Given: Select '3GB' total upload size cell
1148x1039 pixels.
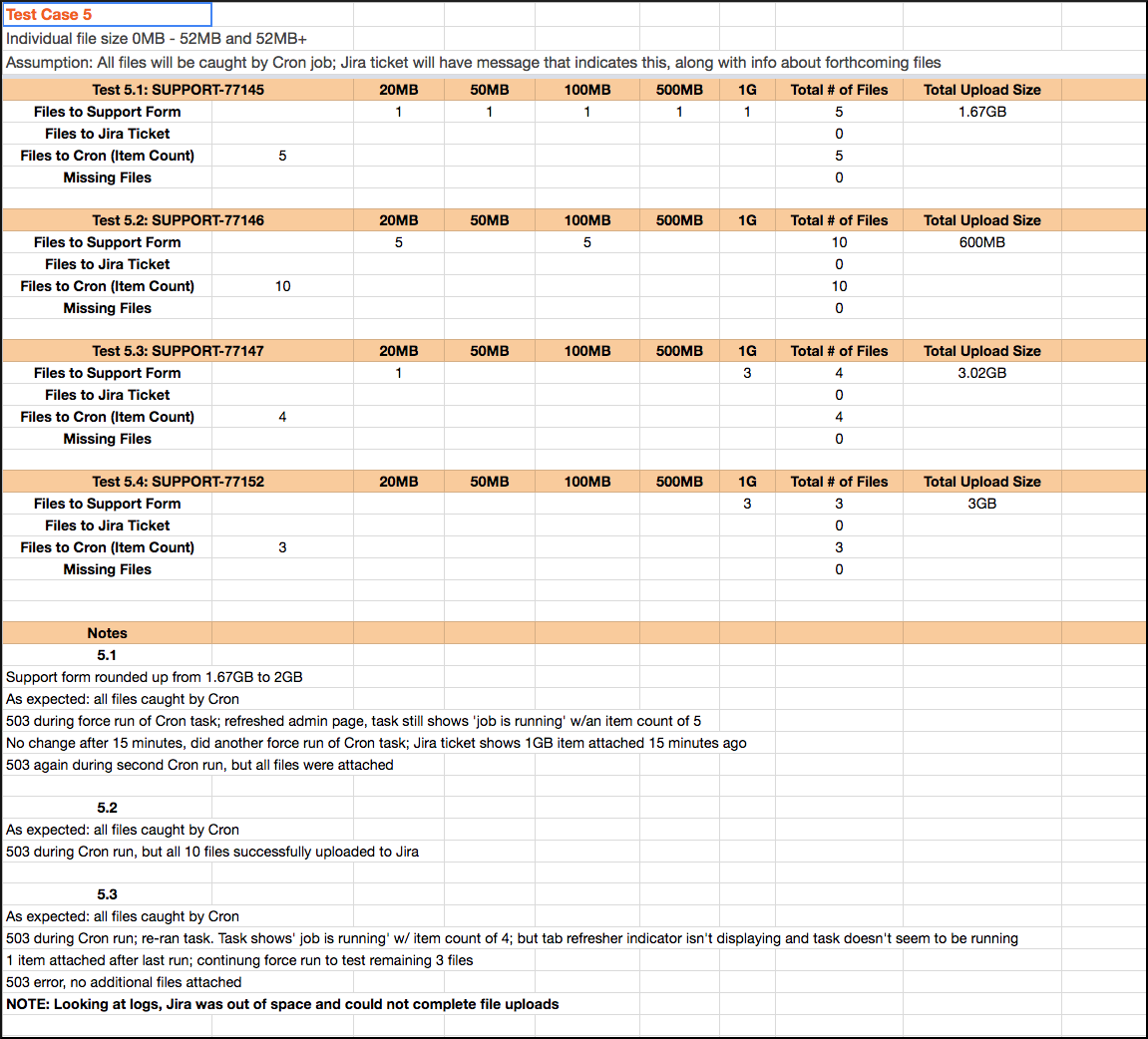Looking at the screenshot, I should (x=981, y=504).
